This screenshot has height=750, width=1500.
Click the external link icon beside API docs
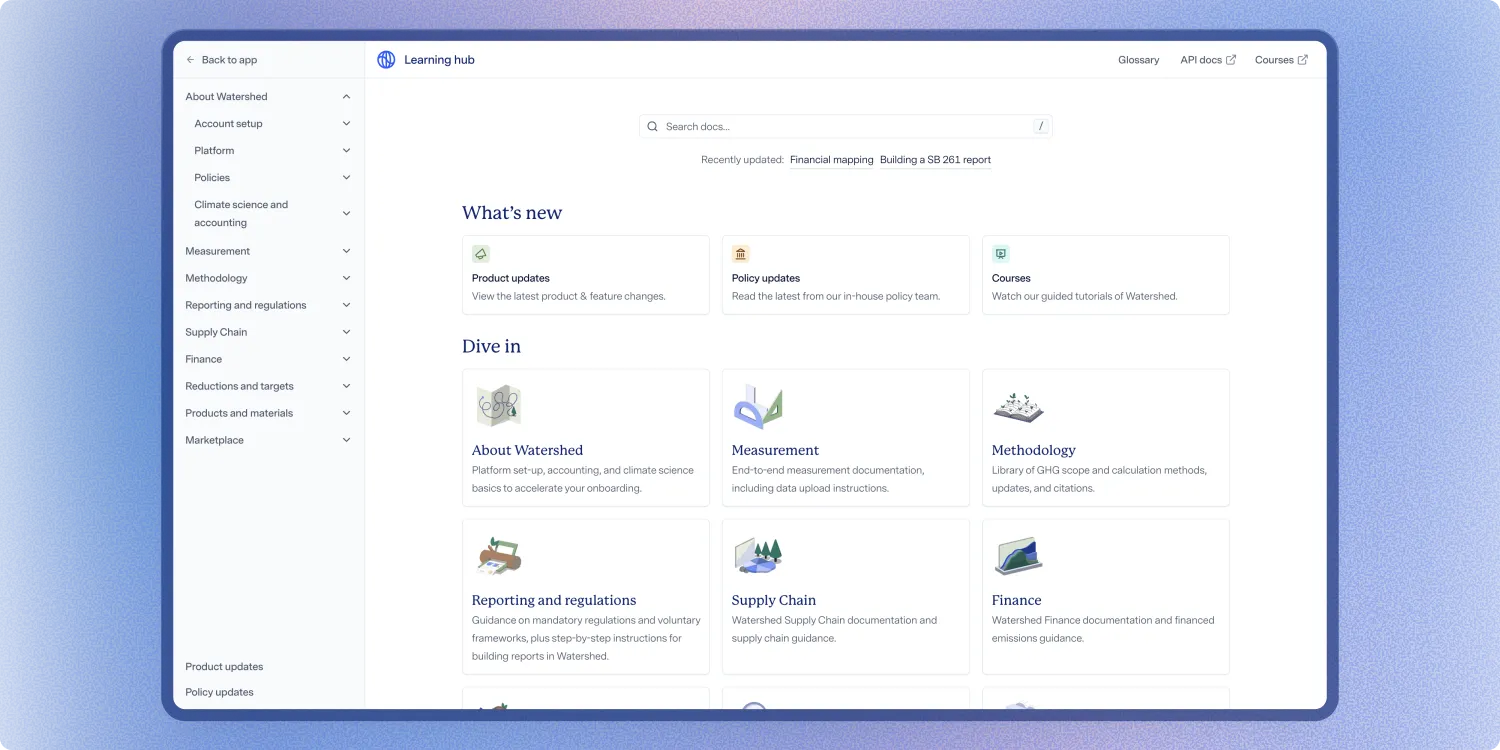1230,59
